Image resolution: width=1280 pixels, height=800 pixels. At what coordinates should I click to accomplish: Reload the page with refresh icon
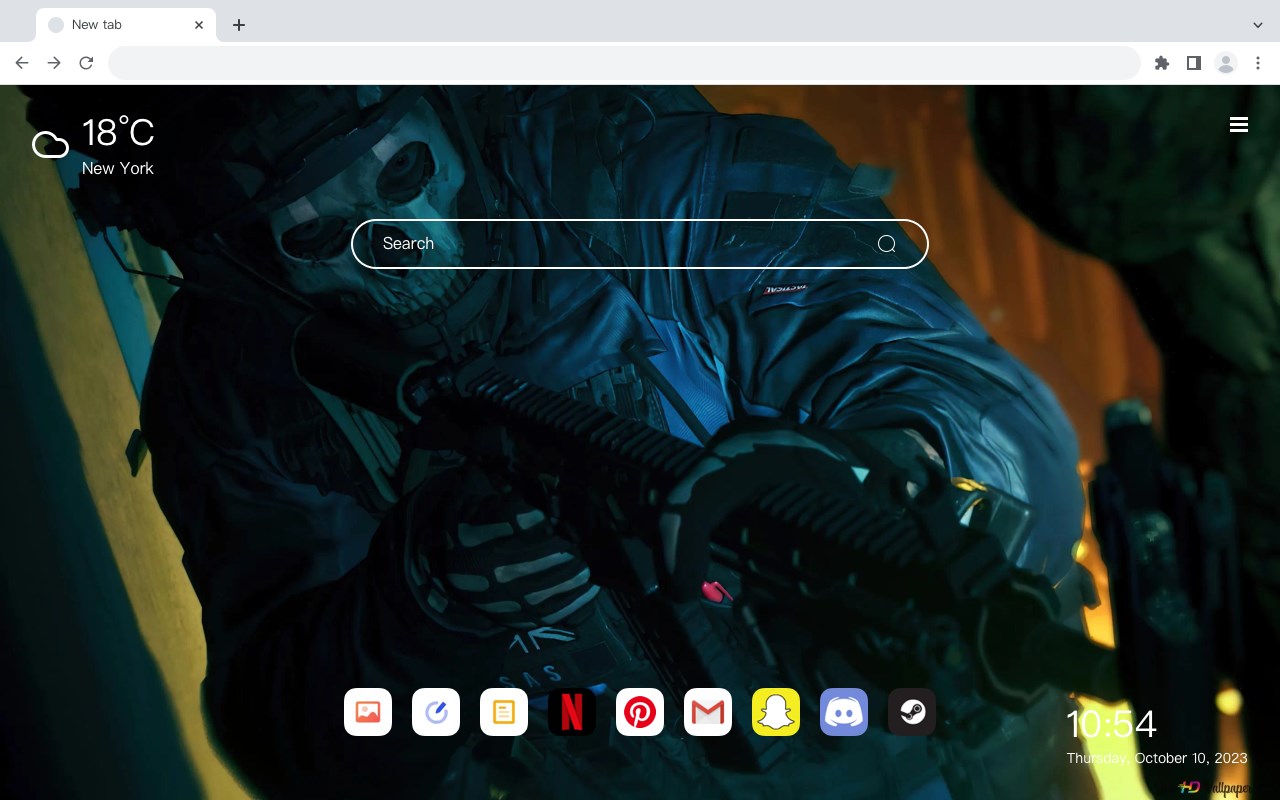coord(86,63)
